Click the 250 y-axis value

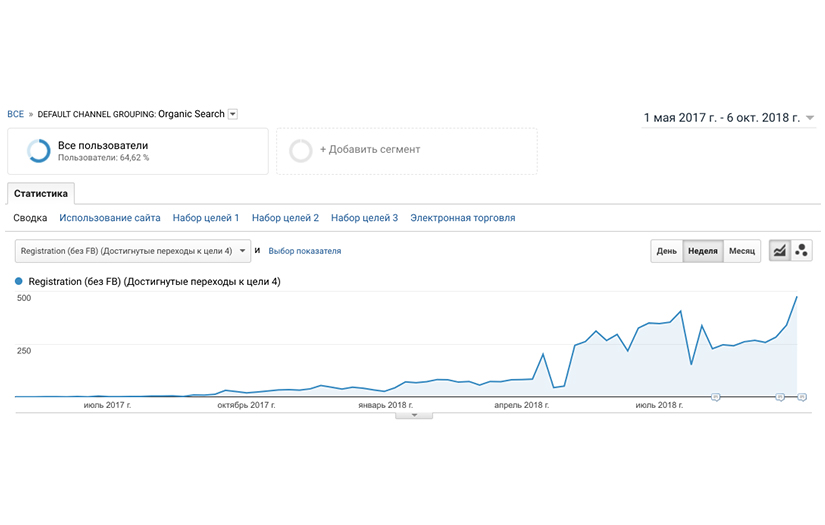(24, 350)
